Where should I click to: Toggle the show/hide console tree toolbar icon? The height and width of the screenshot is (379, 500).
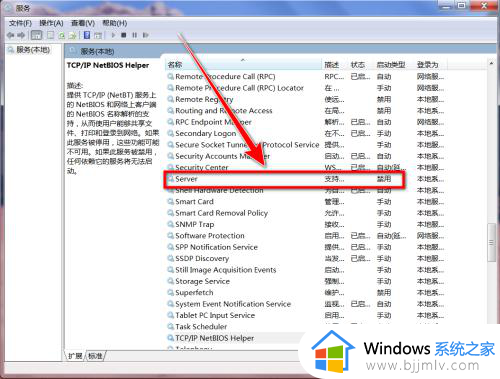pyautogui.click(x=36, y=35)
